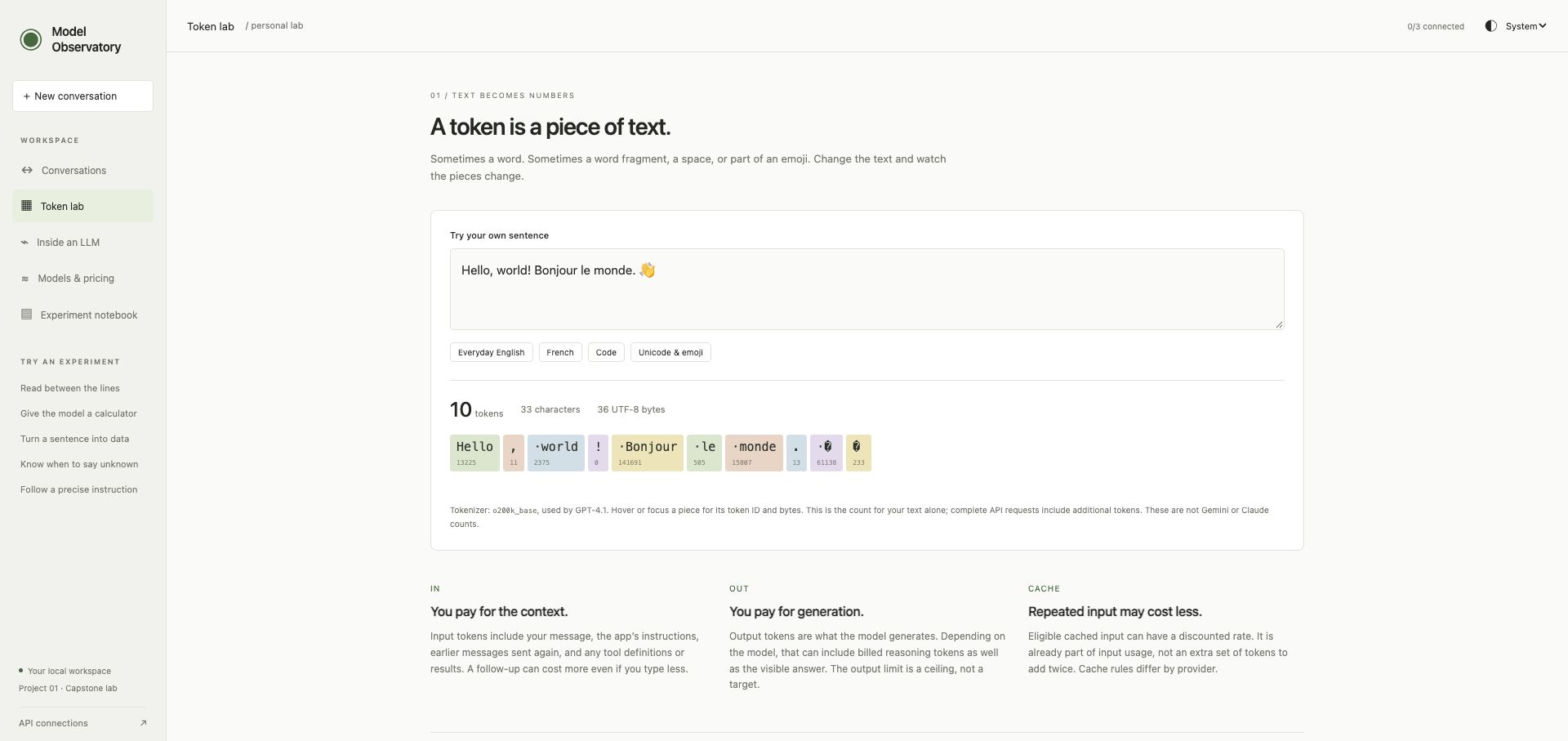This screenshot has height=741, width=1568.
Task: Load the French sample sentence
Action: [560, 352]
